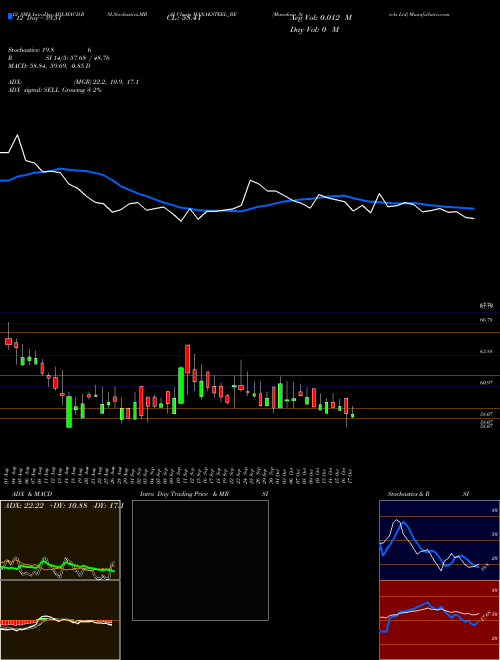Open the blue Stochastics mini chart
Image resolution: width=500 pixels, height=660 pixels.
tap(439, 540)
